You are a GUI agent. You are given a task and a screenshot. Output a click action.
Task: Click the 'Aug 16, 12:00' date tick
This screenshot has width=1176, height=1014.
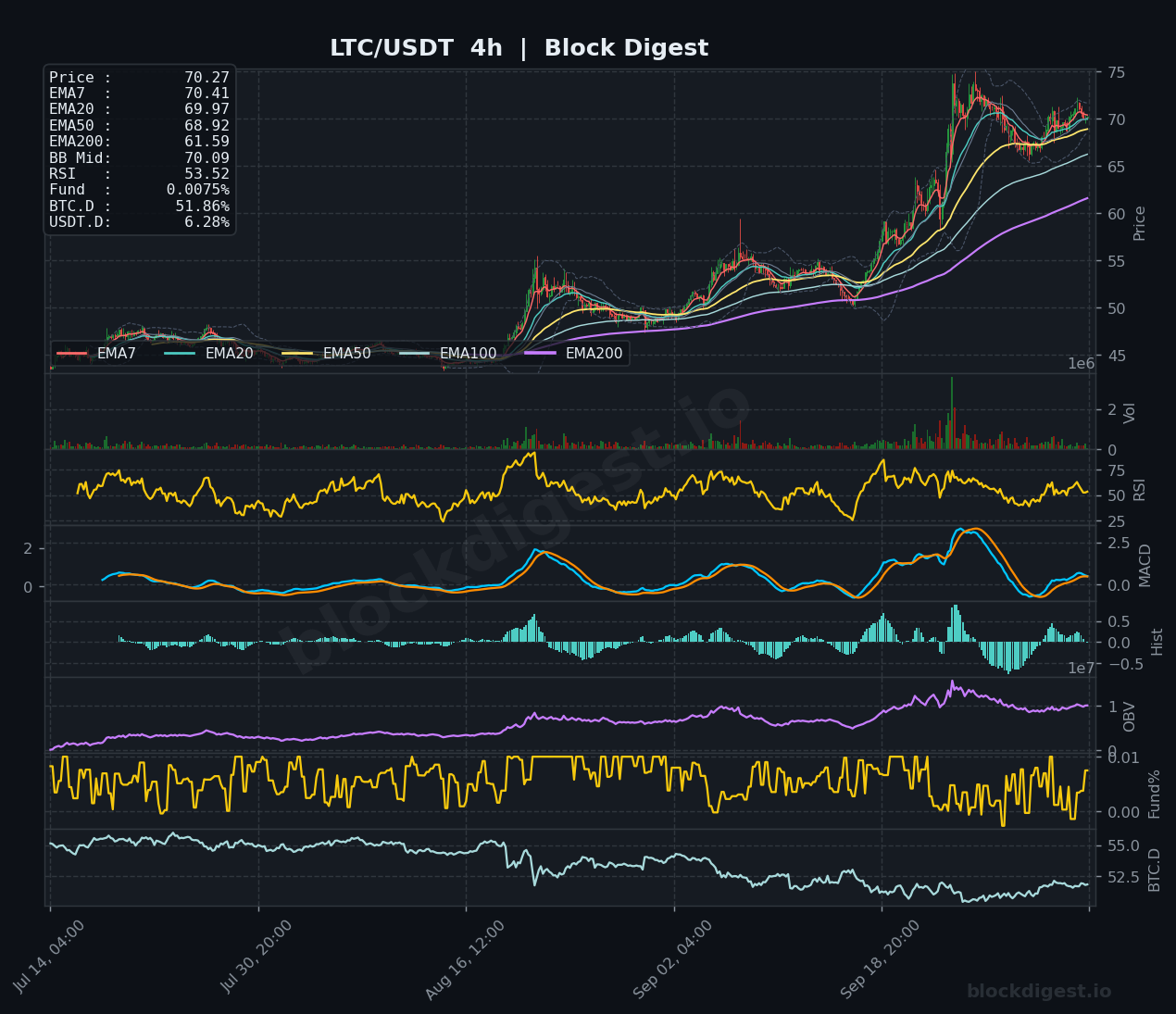point(466,959)
